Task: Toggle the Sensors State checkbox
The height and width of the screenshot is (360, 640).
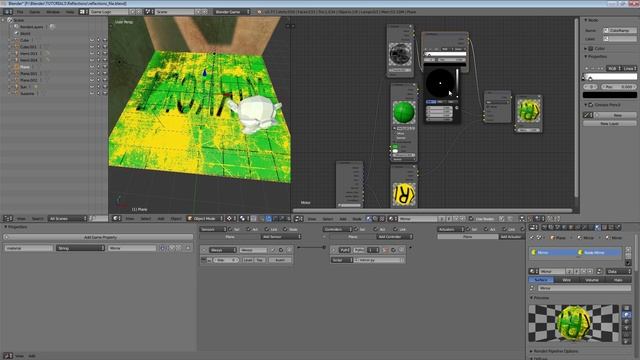Action: point(285,229)
